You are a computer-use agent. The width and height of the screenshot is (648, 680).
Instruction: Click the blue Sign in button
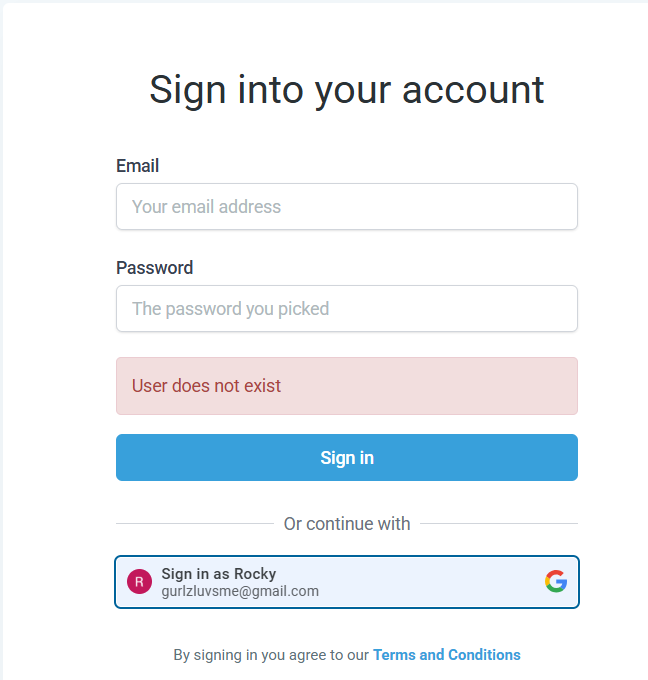(347, 458)
